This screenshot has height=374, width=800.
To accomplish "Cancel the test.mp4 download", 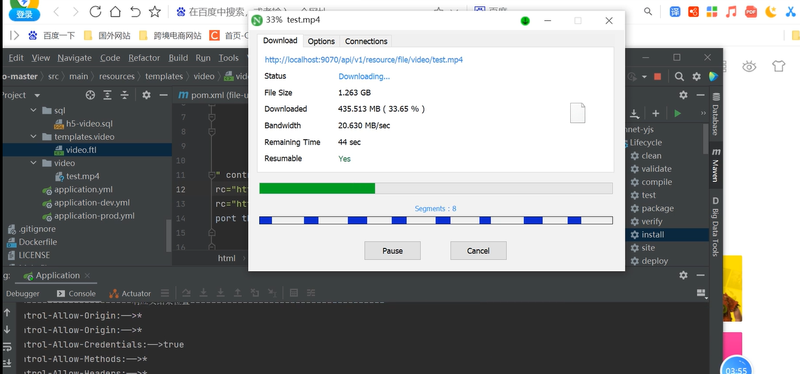I will 478,251.
